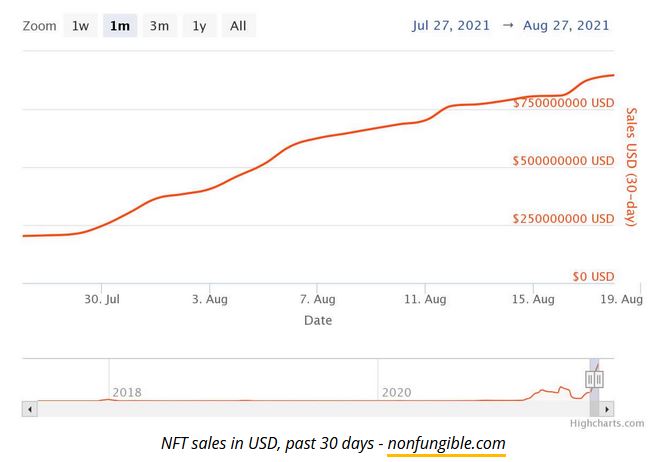
Task: Click the 7. Aug x-axis label
Action: [317, 299]
